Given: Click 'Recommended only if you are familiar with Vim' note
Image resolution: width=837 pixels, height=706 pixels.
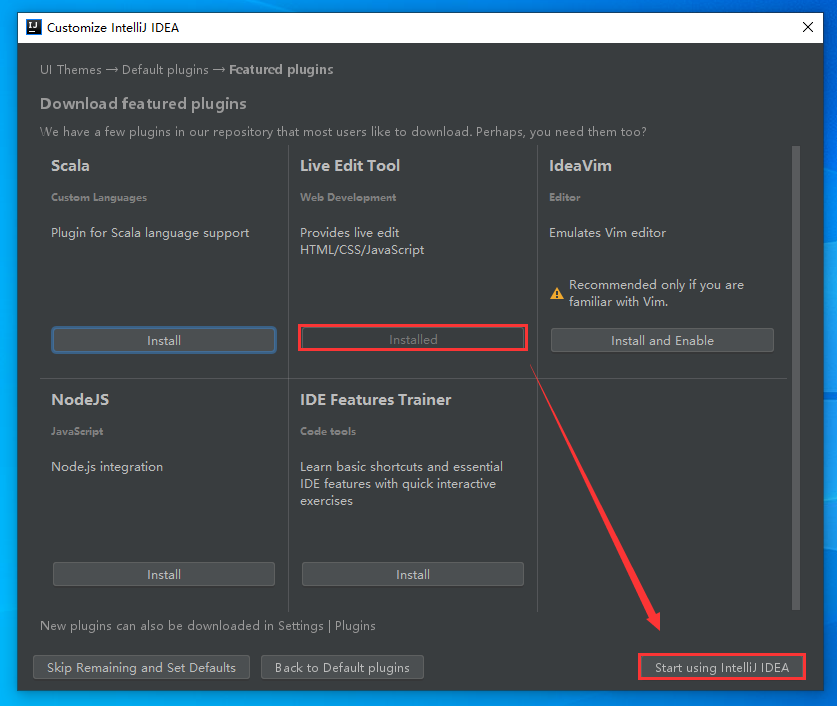Looking at the screenshot, I should pyautogui.click(x=656, y=293).
